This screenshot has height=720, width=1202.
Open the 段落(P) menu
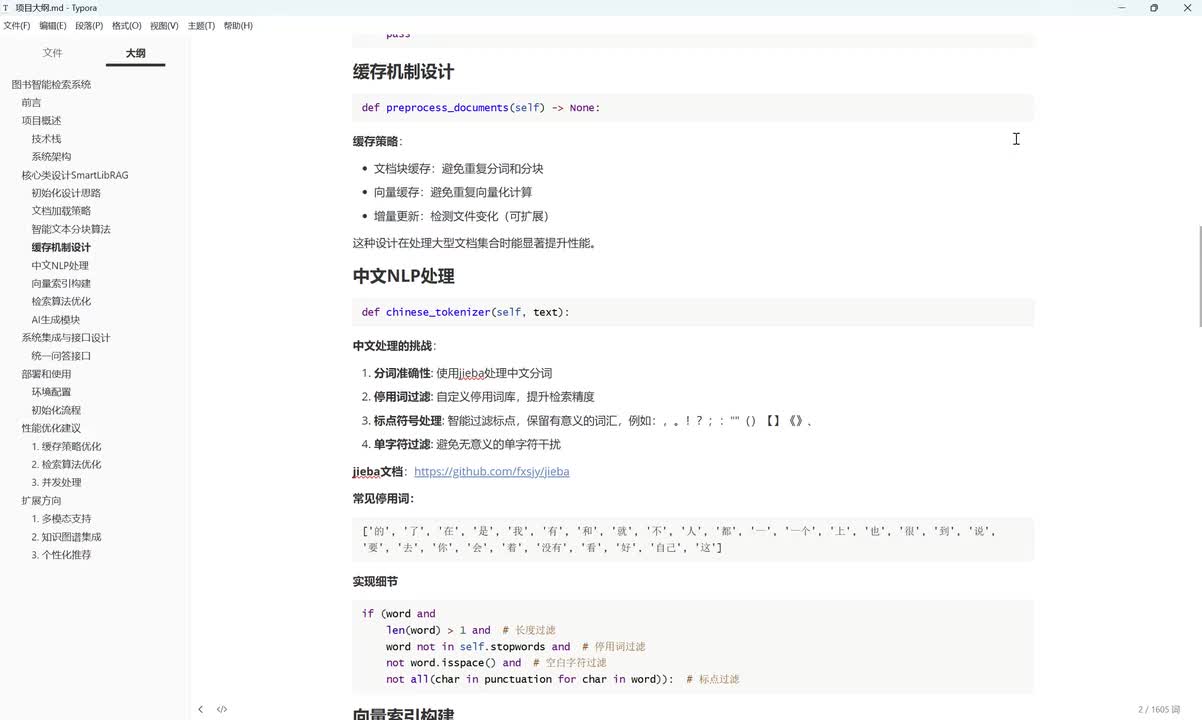click(89, 26)
